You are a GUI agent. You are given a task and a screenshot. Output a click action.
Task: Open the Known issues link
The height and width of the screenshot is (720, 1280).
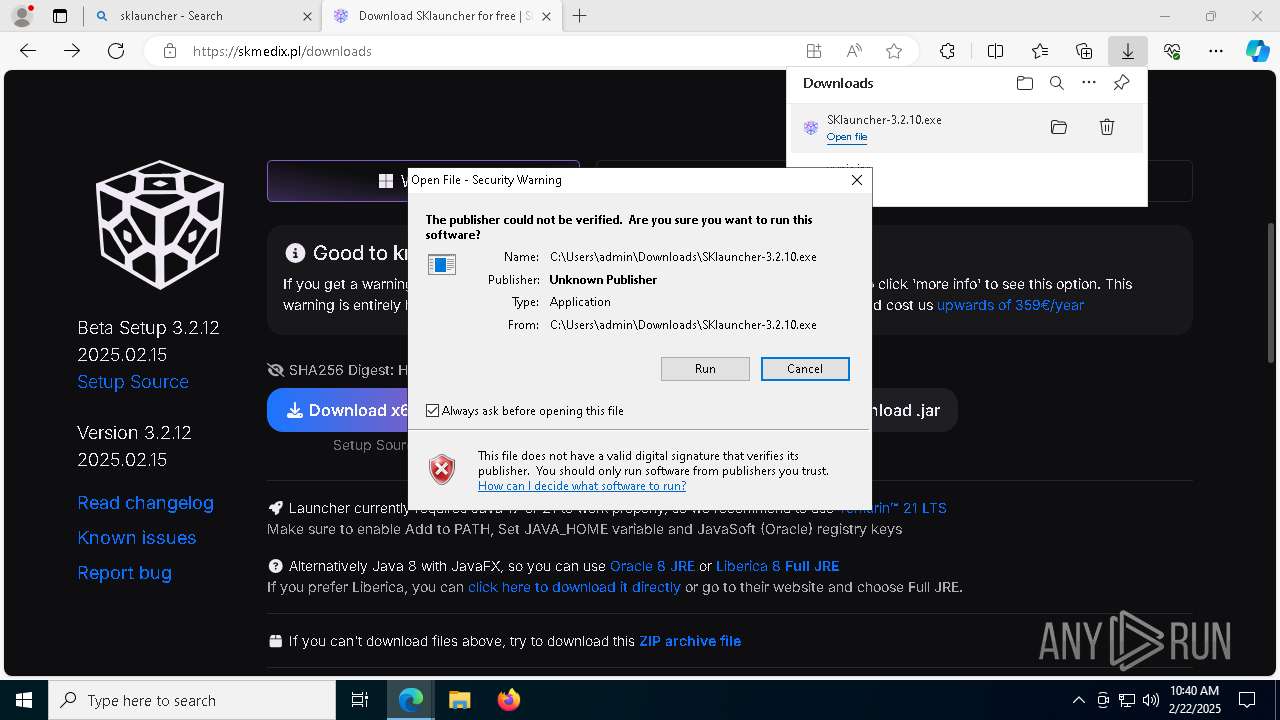137,538
